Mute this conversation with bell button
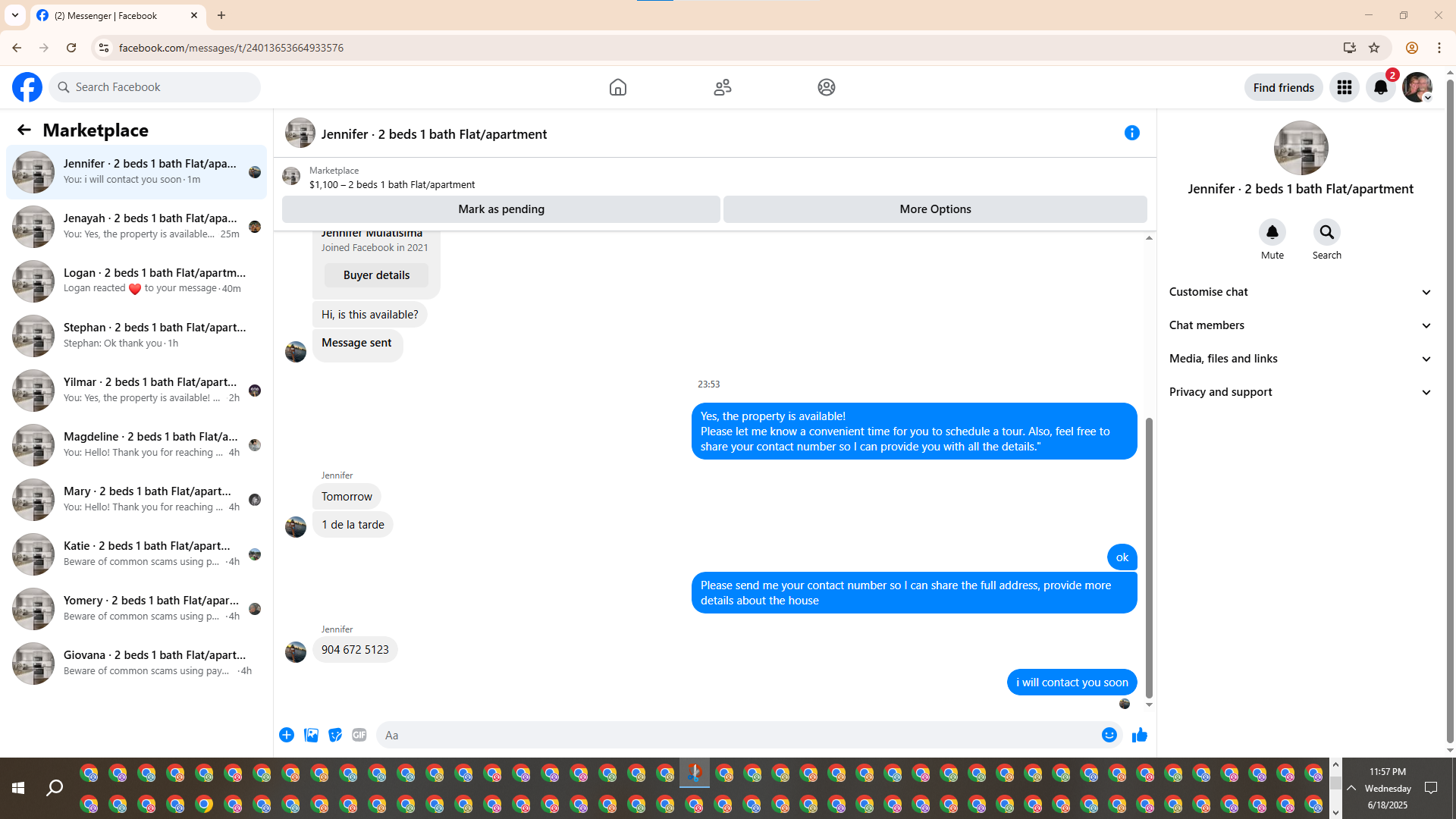Image resolution: width=1456 pixels, height=819 pixels. [x=1272, y=232]
